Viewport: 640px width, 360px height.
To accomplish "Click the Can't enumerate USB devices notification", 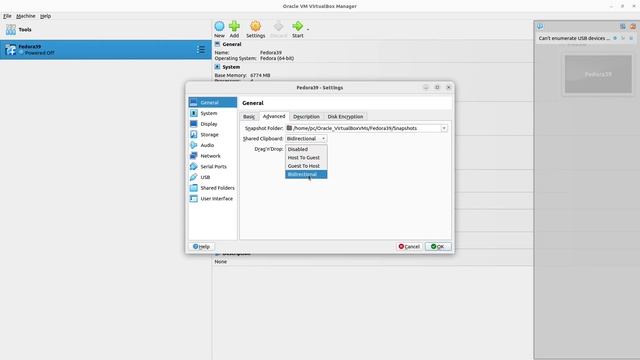I will pyautogui.click(x=574, y=38).
